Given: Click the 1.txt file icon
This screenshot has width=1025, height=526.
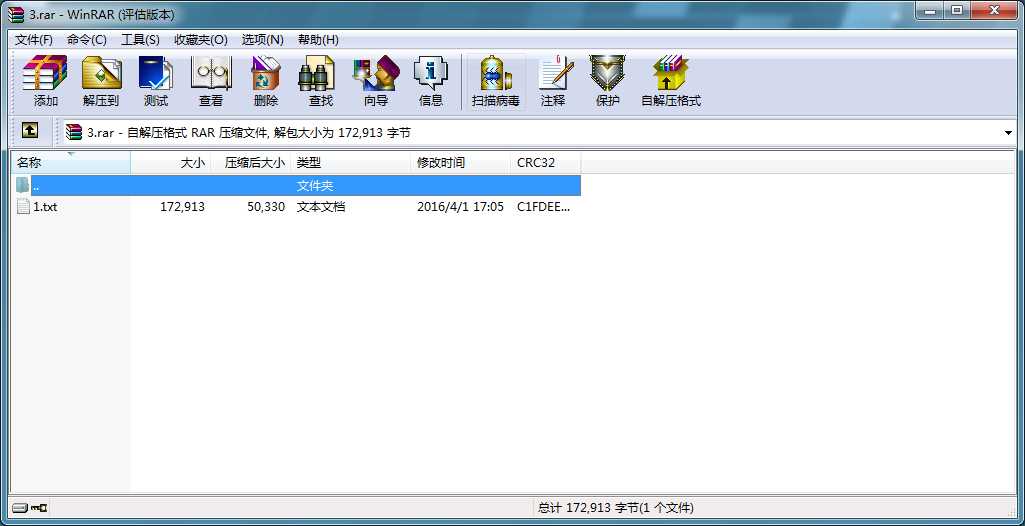Looking at the screenshot, I should click(24, 206).
